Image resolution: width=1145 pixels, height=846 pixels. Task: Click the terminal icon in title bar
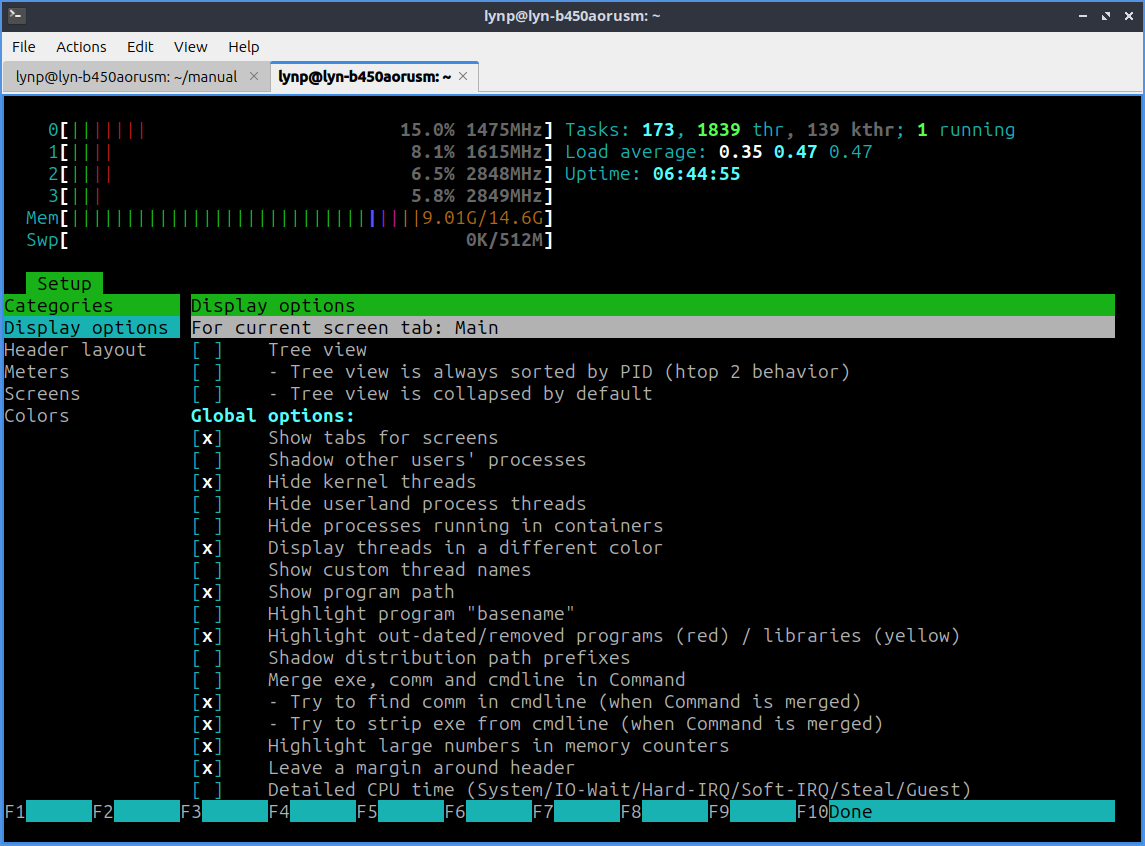click(16, 16)
